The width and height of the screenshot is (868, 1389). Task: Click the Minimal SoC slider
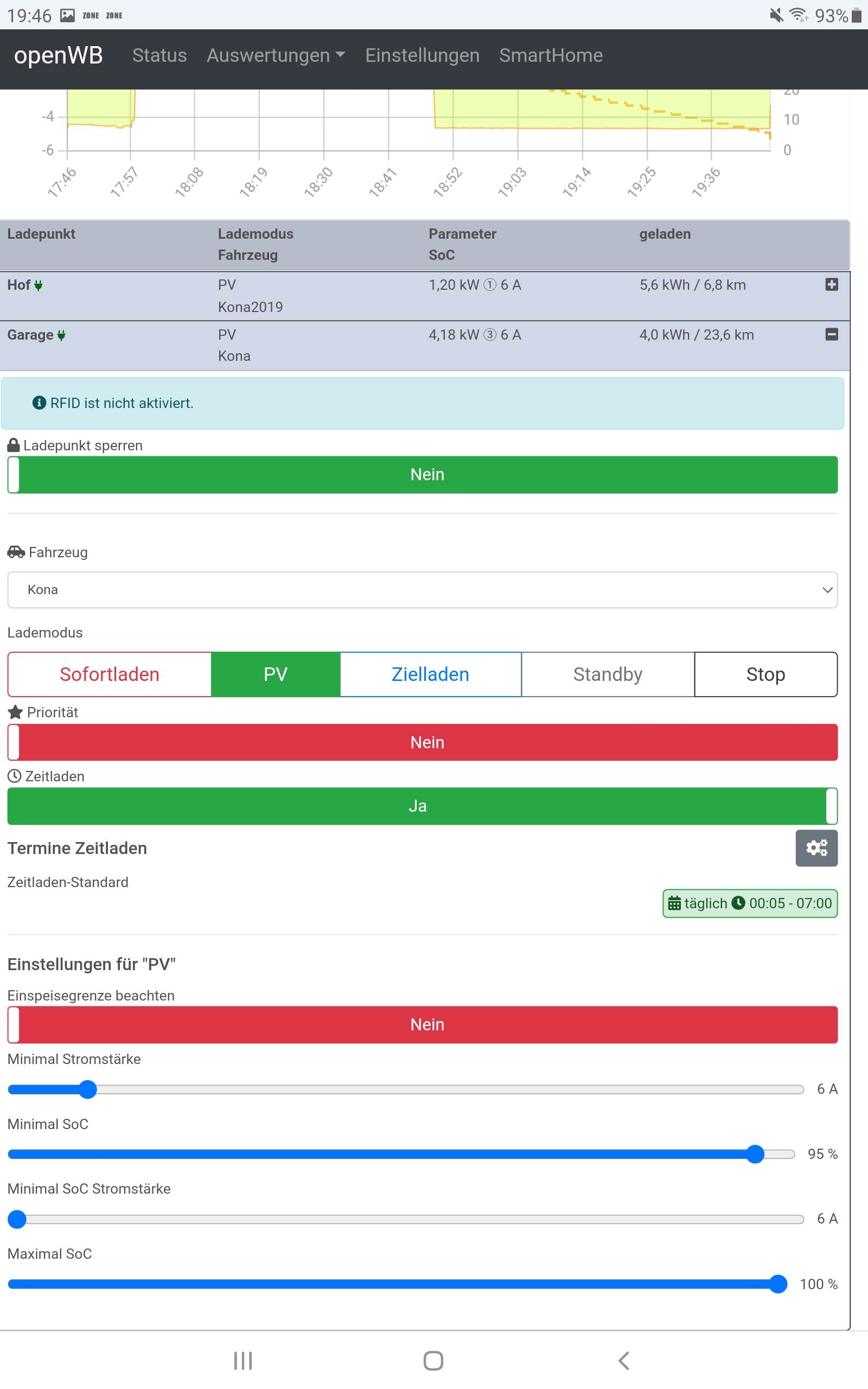pyautogui.click(x=401, y=1154)
